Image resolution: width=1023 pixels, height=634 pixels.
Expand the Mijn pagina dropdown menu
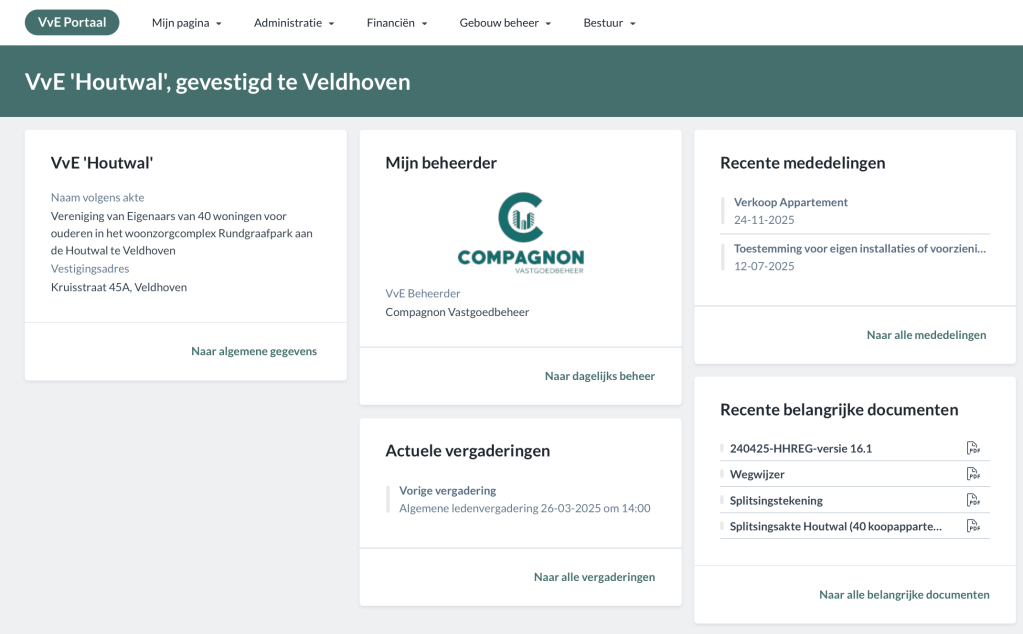click(x=186, y=23)
